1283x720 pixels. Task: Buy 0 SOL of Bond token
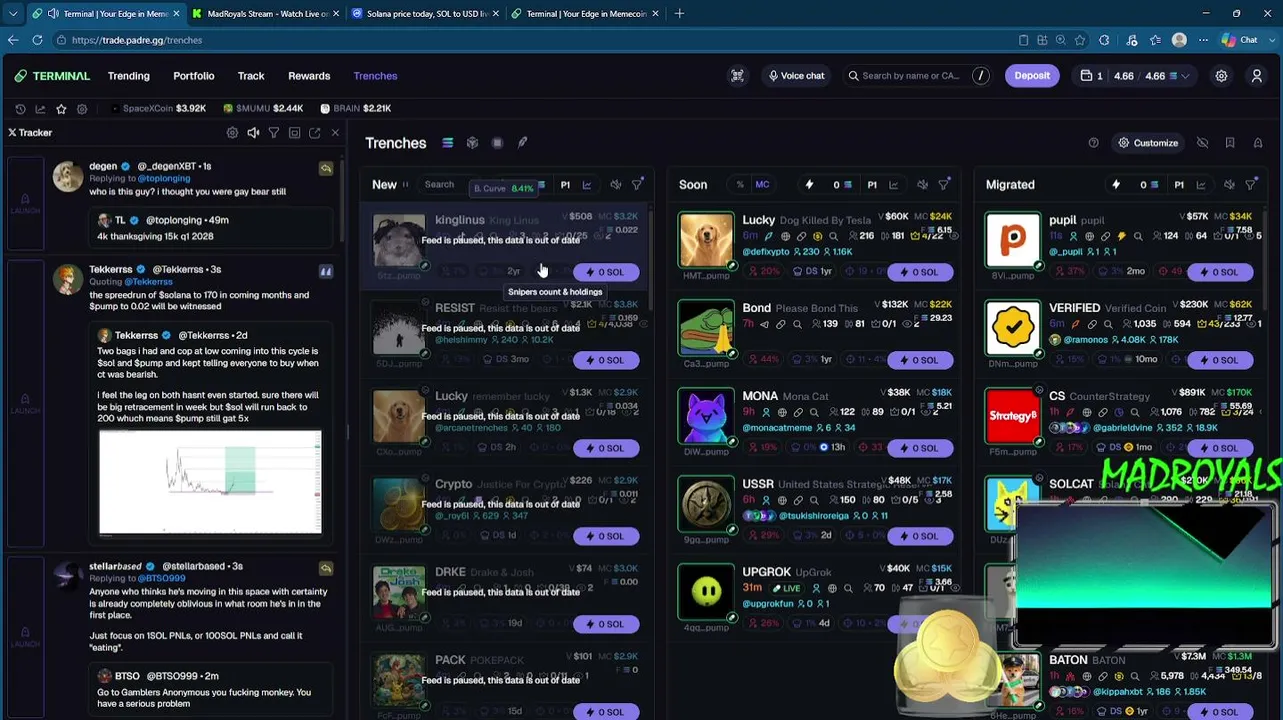(x=920, y=360)
